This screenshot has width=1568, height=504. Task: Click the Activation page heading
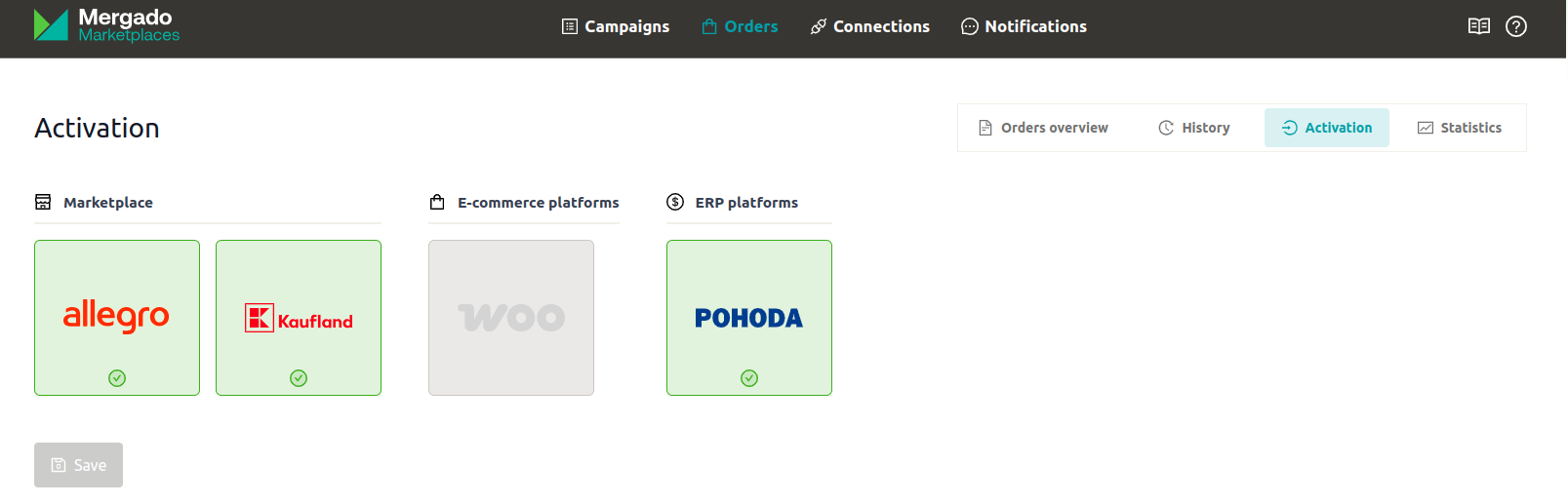(x=97, y=128)
